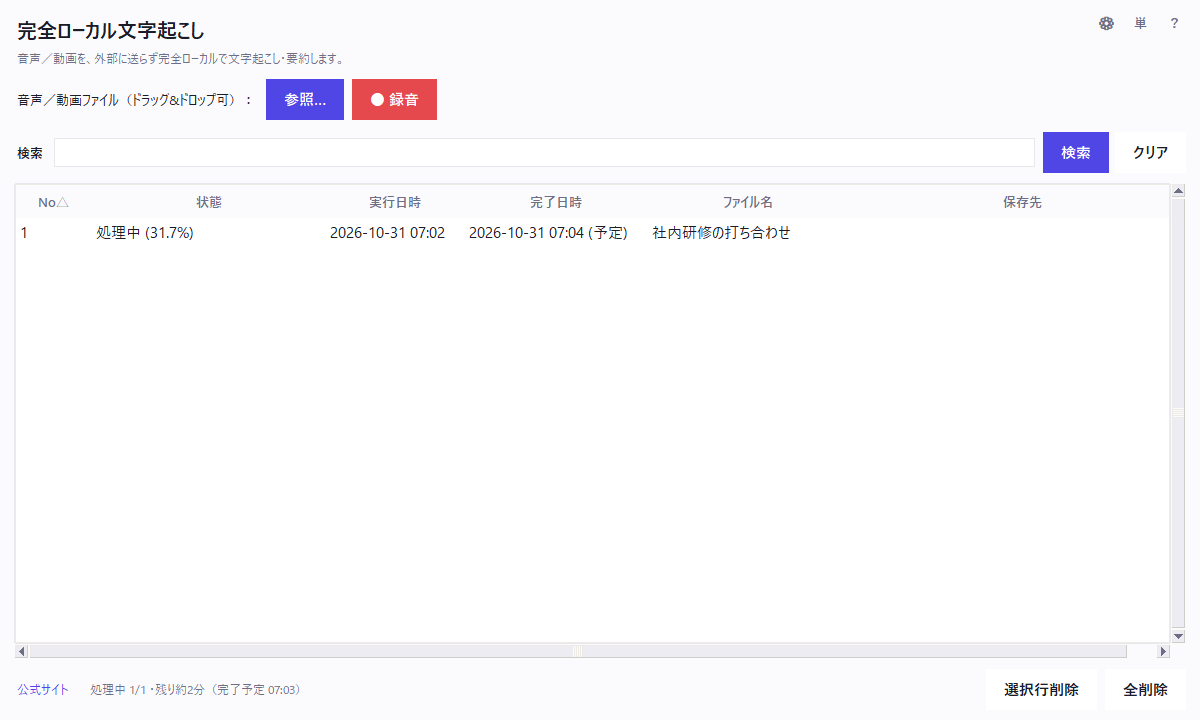Sort by the 保存先 column header
Screen dimensions: 1200x720
tap(1022, 202)
